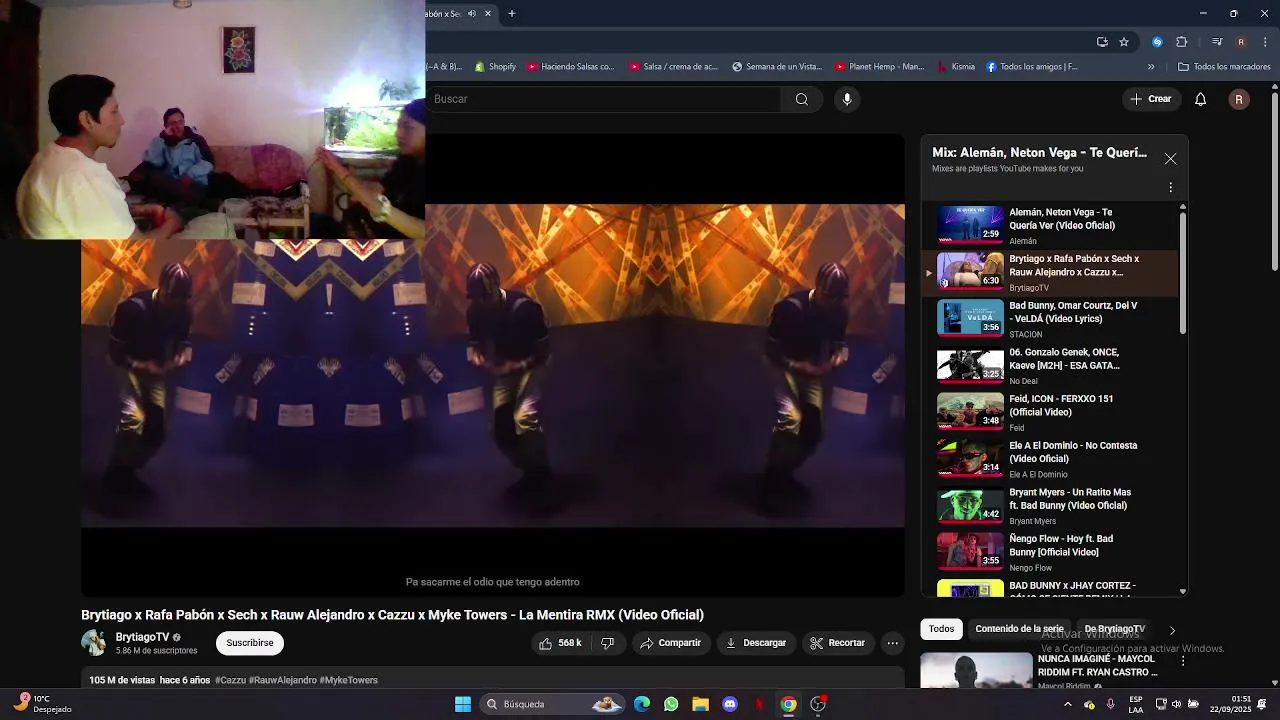Open Todos los marcadores folder

tap(1224, 67)
